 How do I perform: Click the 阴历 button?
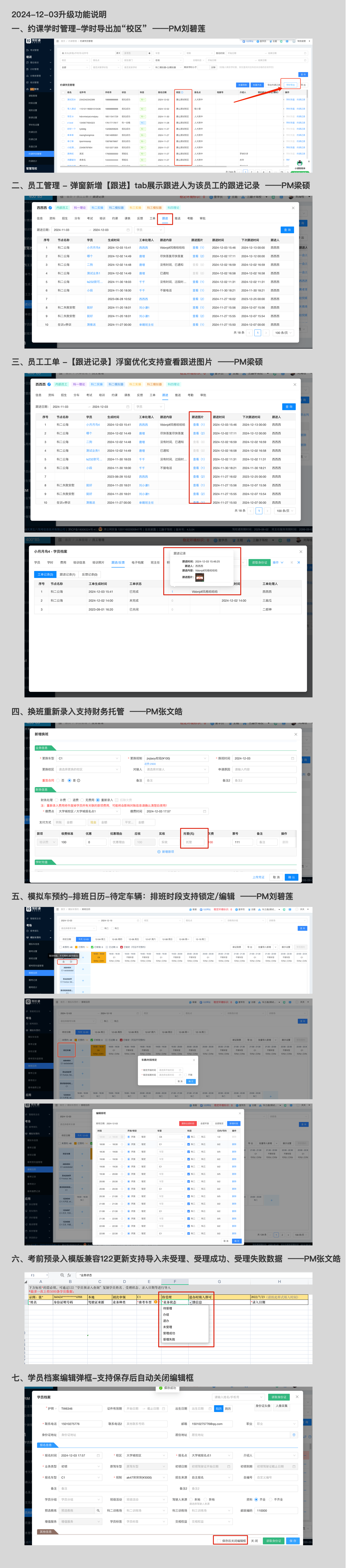coord(228,1409)
